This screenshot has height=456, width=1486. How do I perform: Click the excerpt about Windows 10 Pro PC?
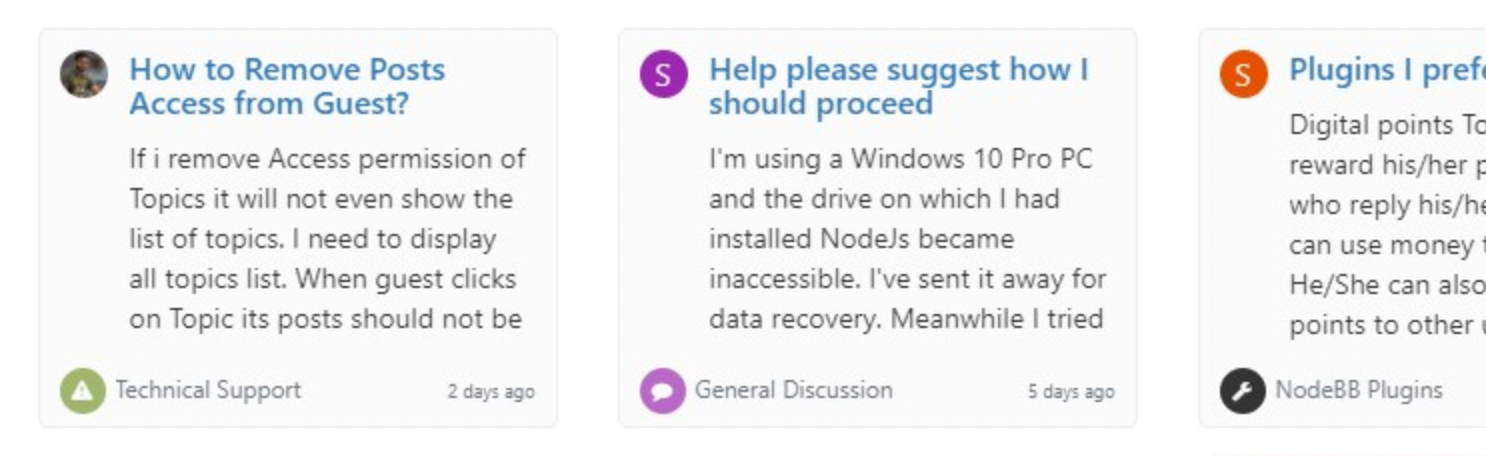point(907,239)
